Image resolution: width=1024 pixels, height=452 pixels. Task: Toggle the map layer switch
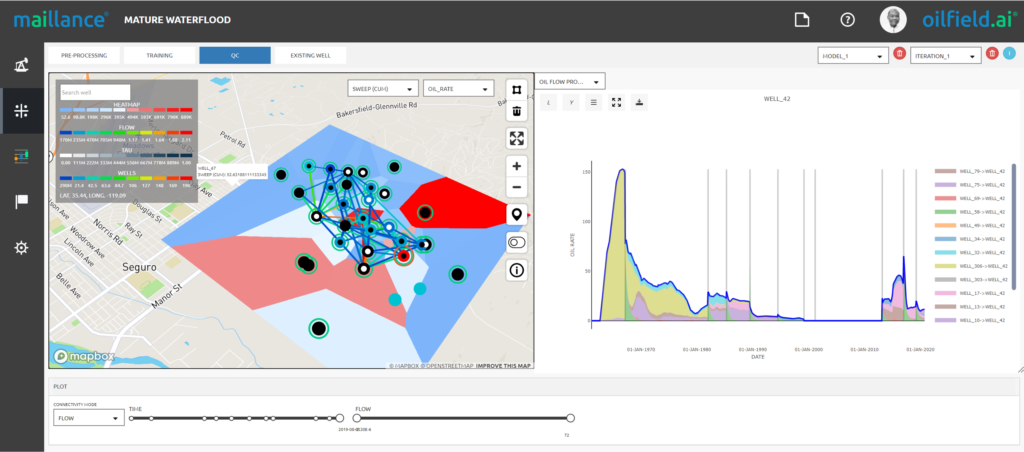517,242
